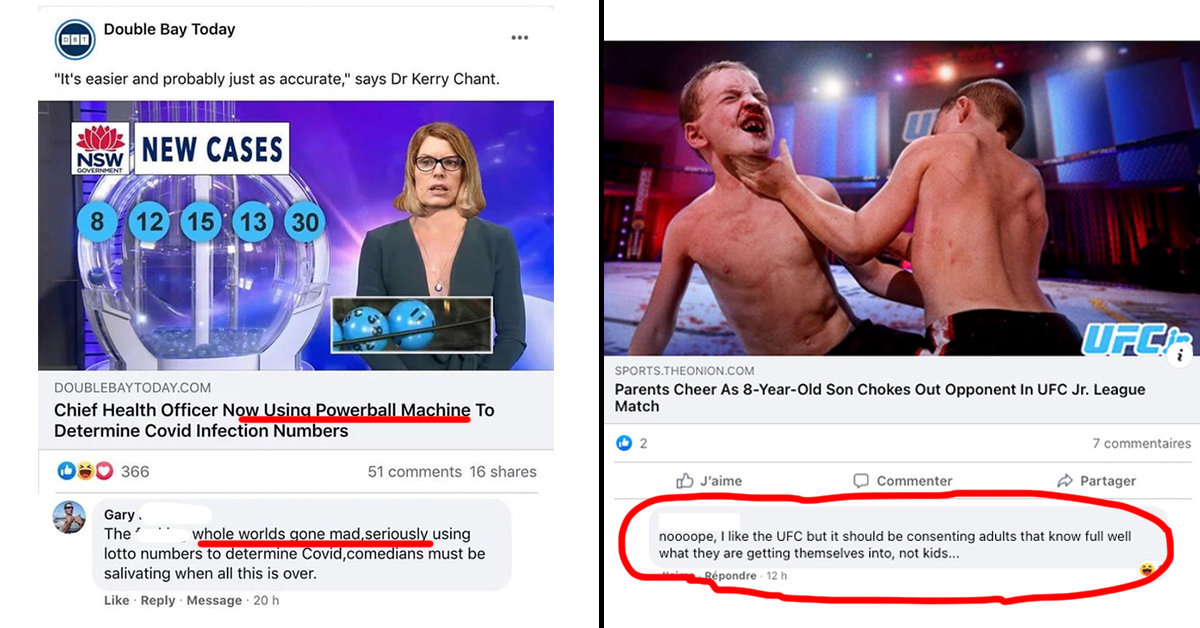The height and width of the screenshot is (628, 1200).
Task: Click Répondre under the UFC comment
Action: pos(730,576)
